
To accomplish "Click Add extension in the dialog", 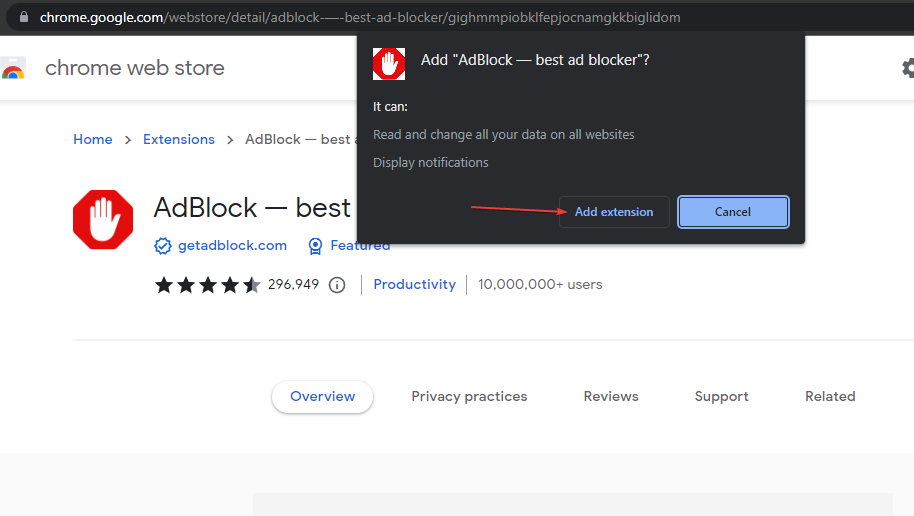I will [x=614, y=212].
